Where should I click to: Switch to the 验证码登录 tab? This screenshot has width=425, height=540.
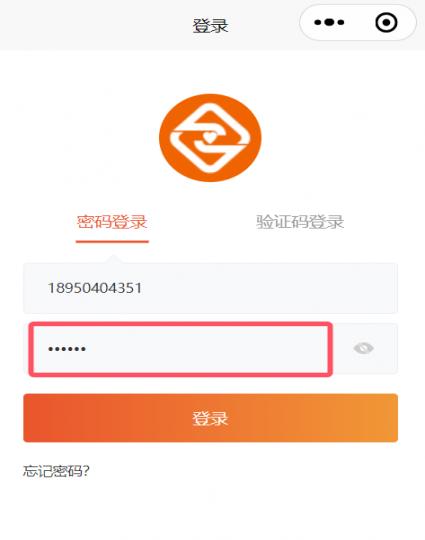pyautogui.click(x=300, y=221)
